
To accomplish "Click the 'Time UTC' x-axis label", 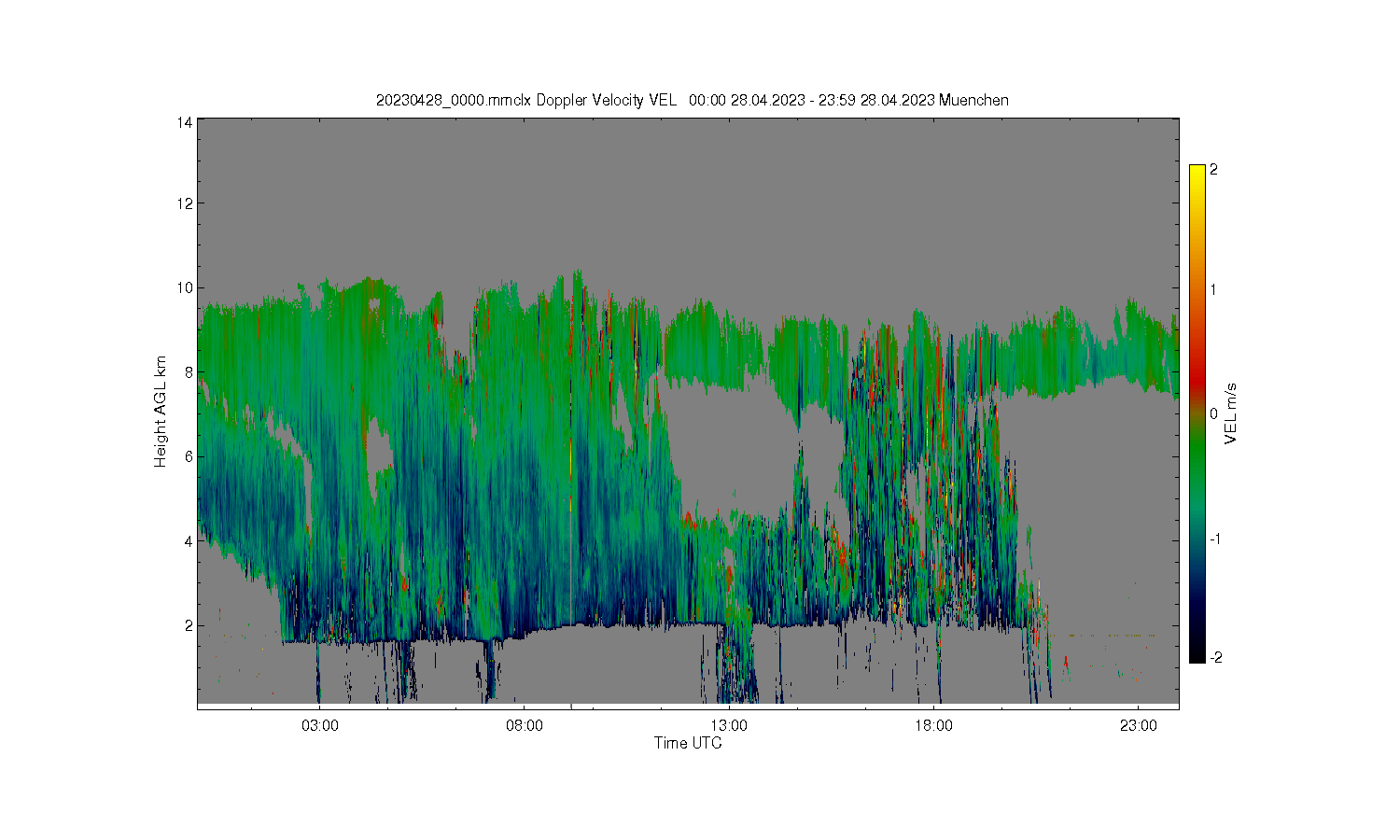I will coord(688,743).
